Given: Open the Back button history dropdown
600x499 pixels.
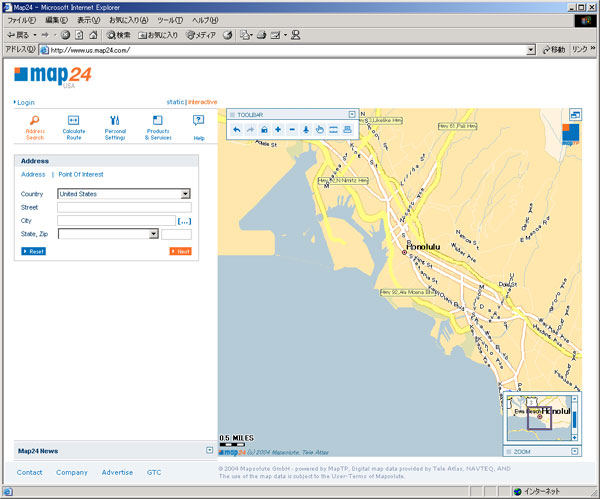Looking at the screenshot, I should (35, 35).
